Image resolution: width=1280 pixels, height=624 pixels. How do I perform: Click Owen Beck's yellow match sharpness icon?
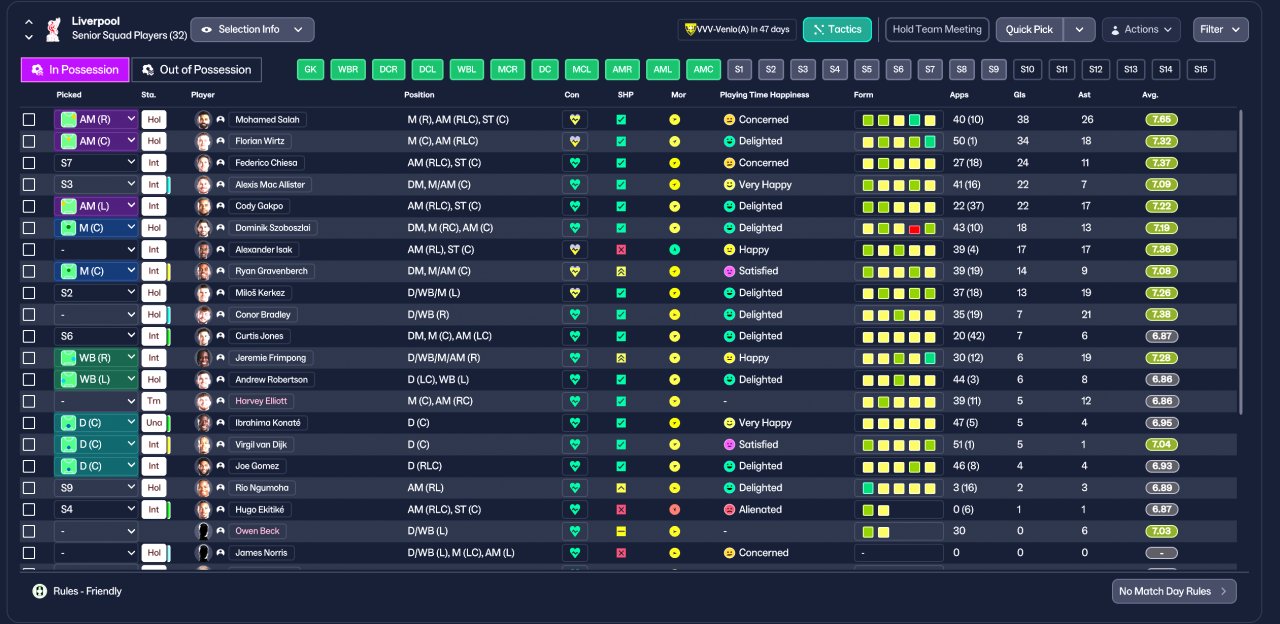click(x=621, y=531)
